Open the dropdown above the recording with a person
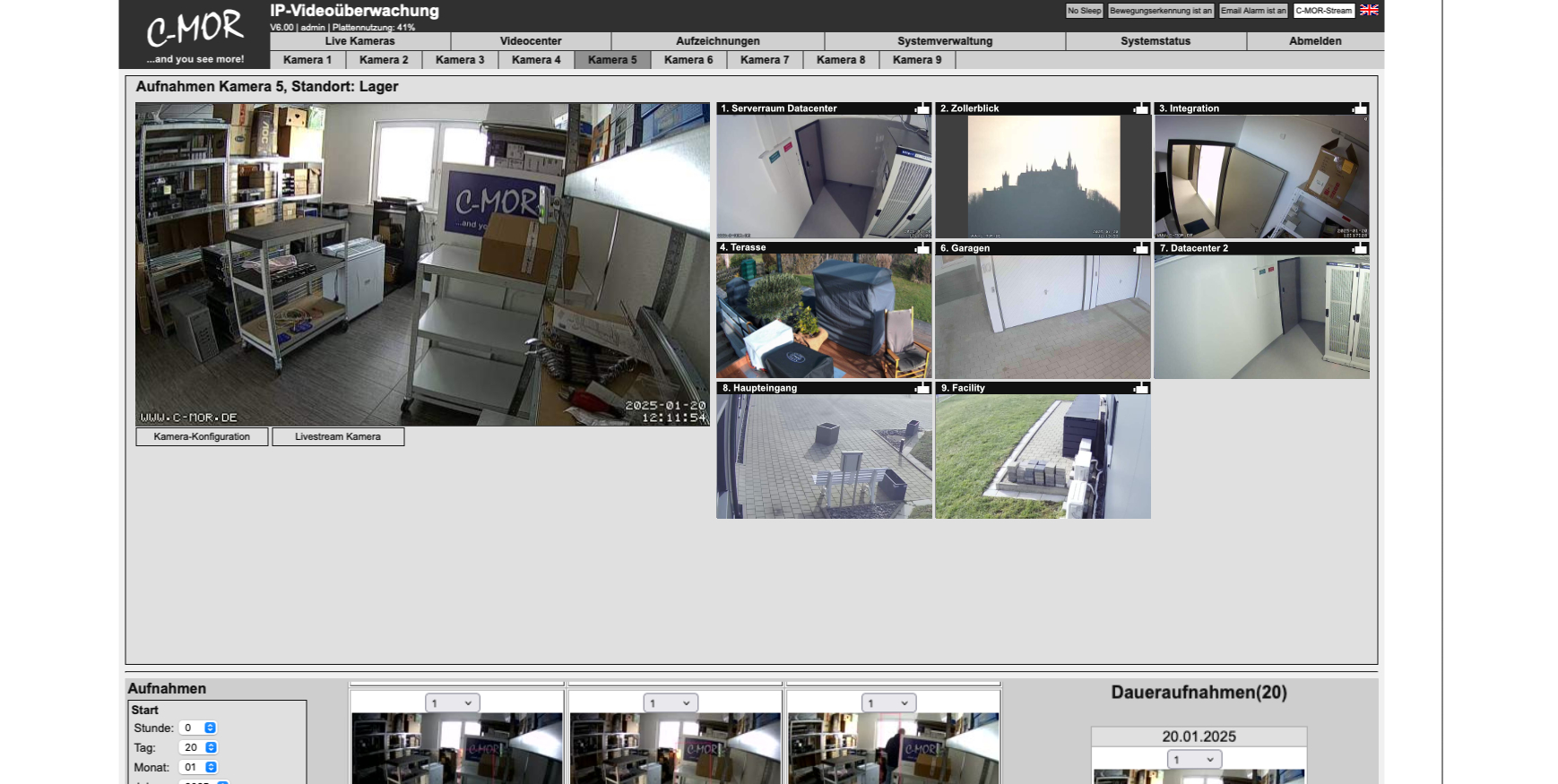 pyautogui.click(x=889, y=703)
